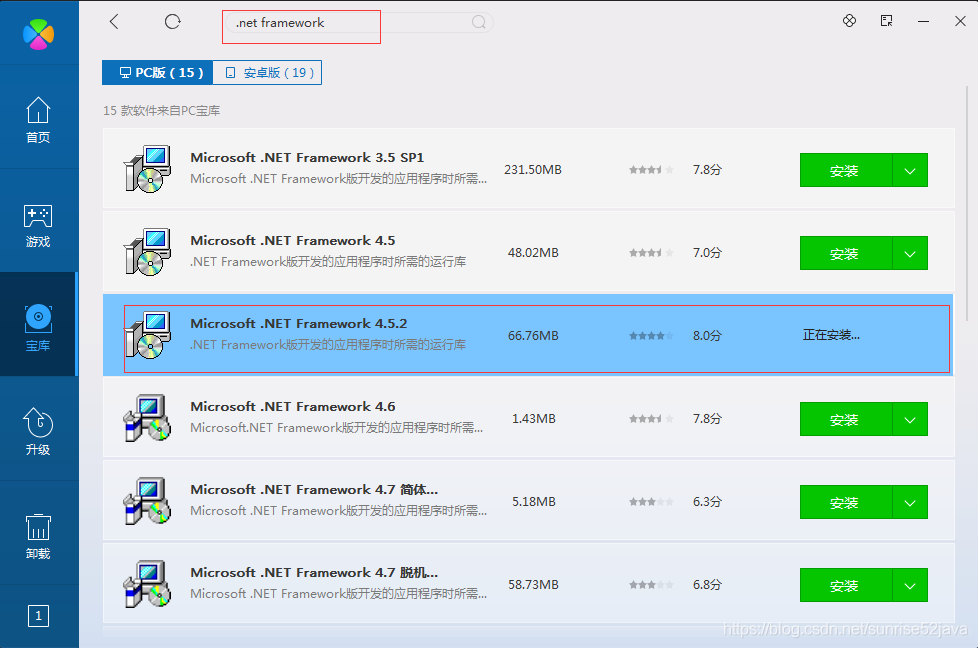Click the magnifier search icon
The height and width of the screenshot is (648, 978).
pyautogui.click(x=478, y=22)
